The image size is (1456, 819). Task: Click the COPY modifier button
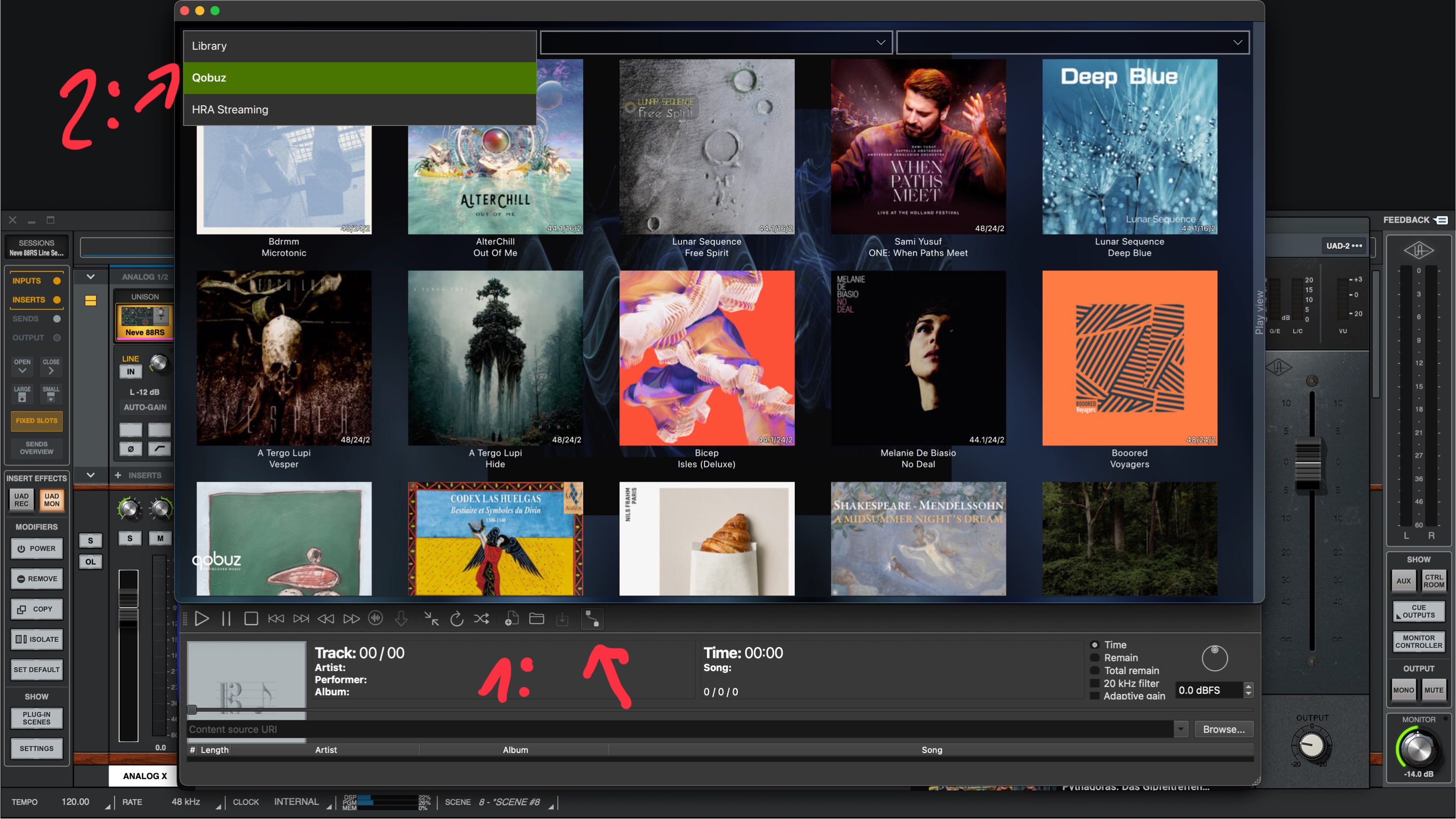pos(37,609)
